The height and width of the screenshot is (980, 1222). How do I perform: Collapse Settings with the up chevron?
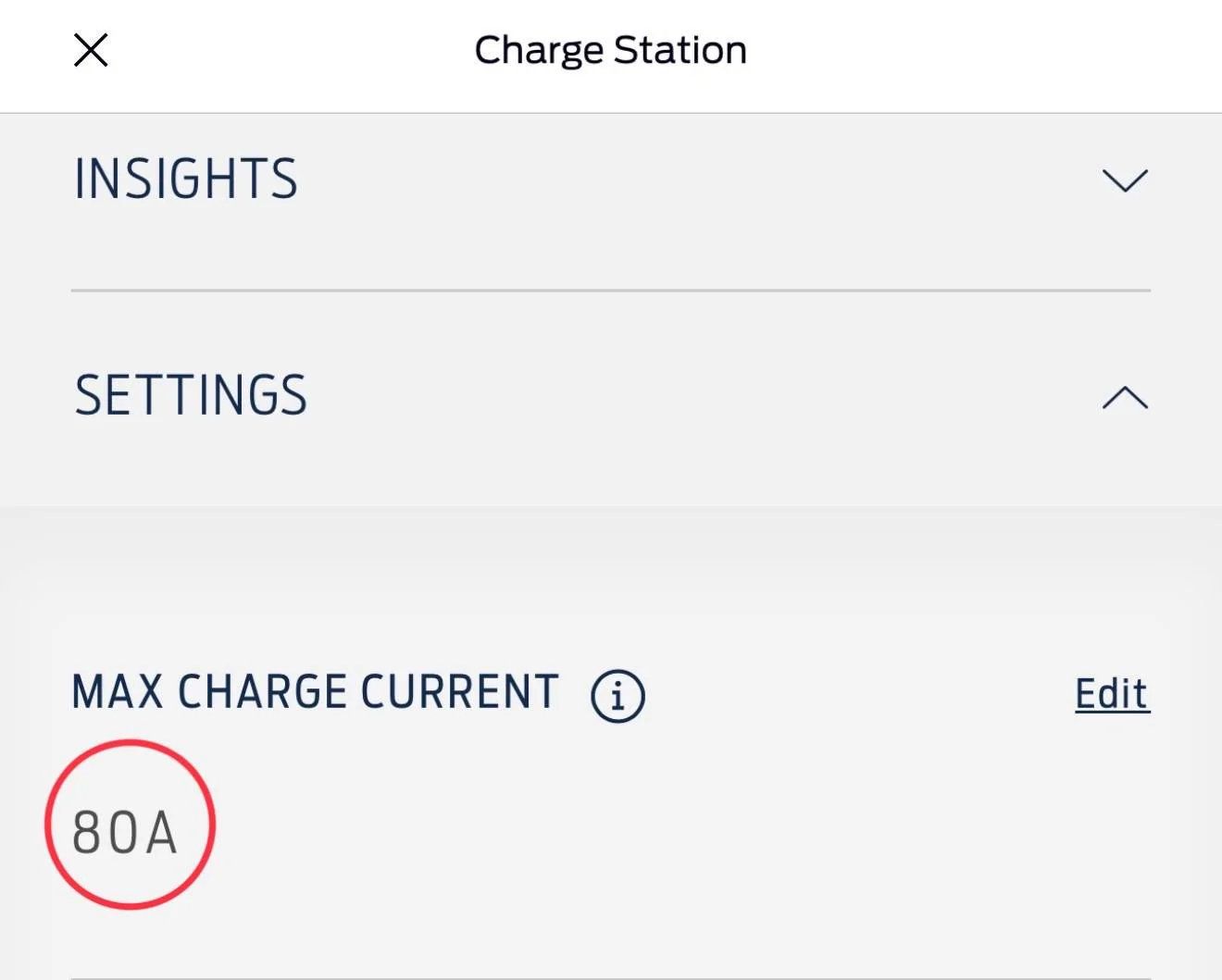point(1125,398)
